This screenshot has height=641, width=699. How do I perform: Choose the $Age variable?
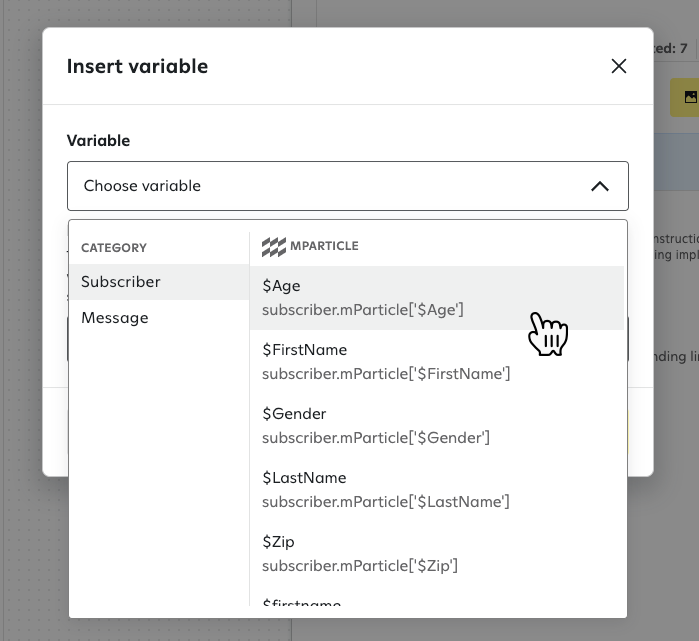tap(437, 298)
